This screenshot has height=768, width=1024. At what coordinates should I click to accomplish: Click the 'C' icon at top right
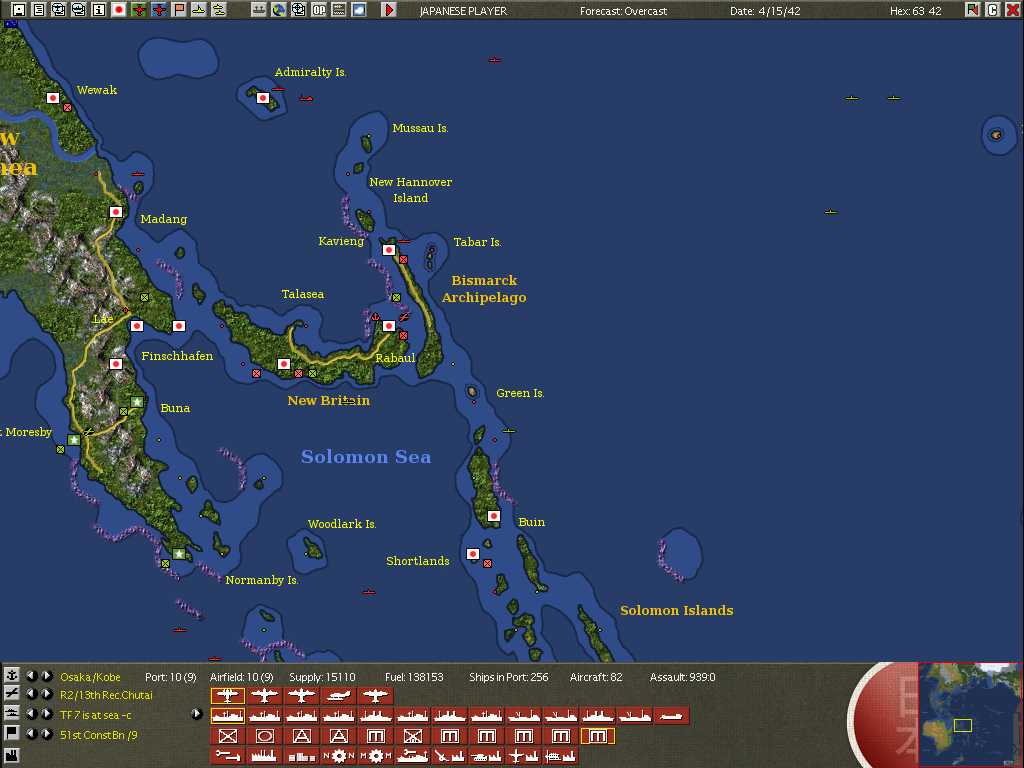coord(993,10)
